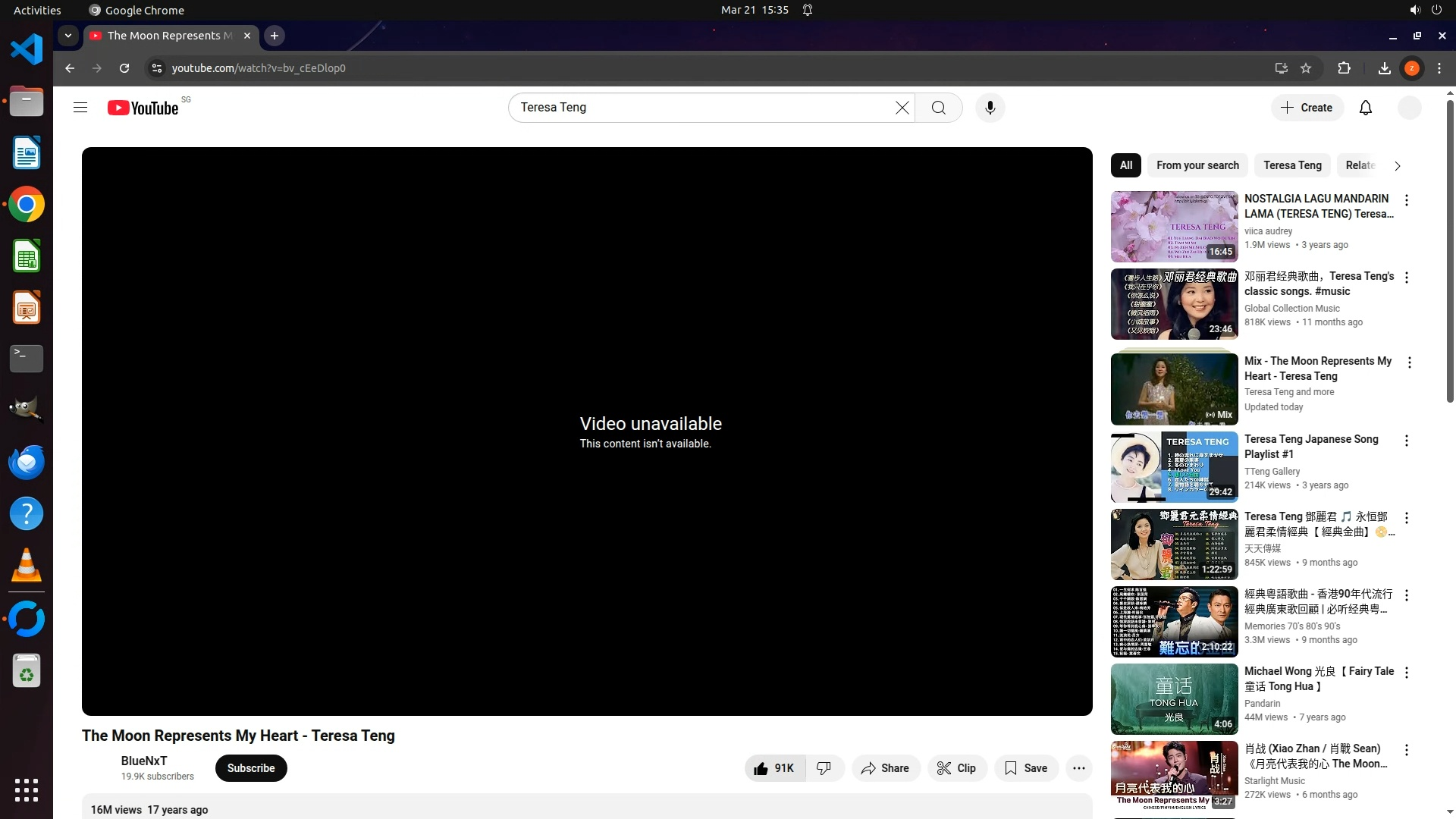
Task: Bookmark this page with star icon
Action: pyautogui.click(x=1305, y=68)
